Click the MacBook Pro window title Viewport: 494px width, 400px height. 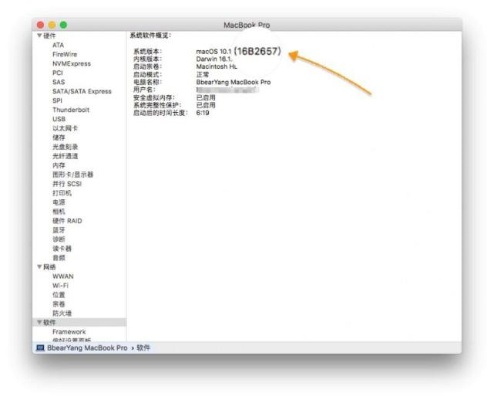click(x=247, y=25)
